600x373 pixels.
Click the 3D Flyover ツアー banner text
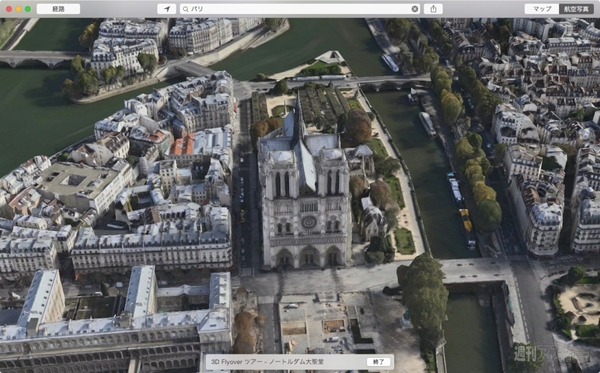click(267, 362)
